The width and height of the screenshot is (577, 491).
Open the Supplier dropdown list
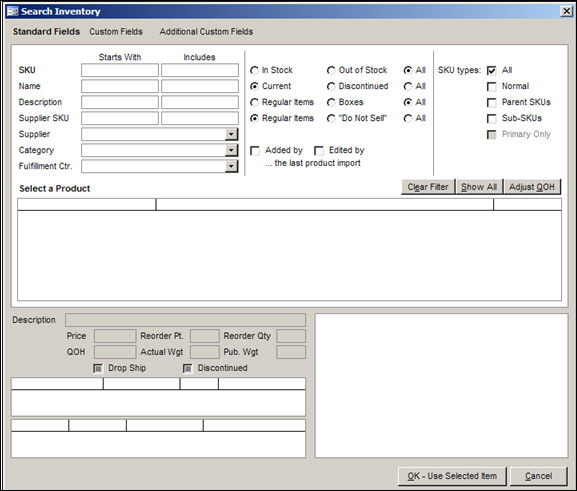pyautogui.click(x=231, y=134)
